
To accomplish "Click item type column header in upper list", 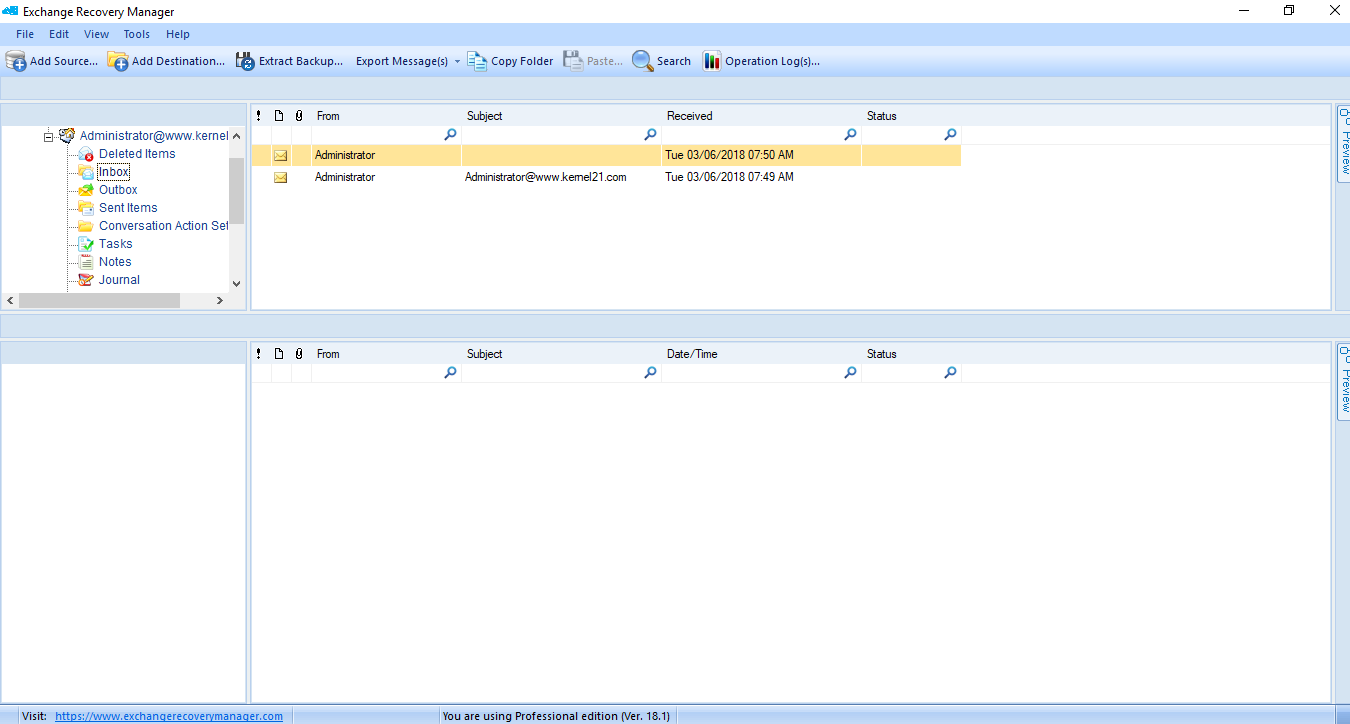I will [x=279, y=116].
